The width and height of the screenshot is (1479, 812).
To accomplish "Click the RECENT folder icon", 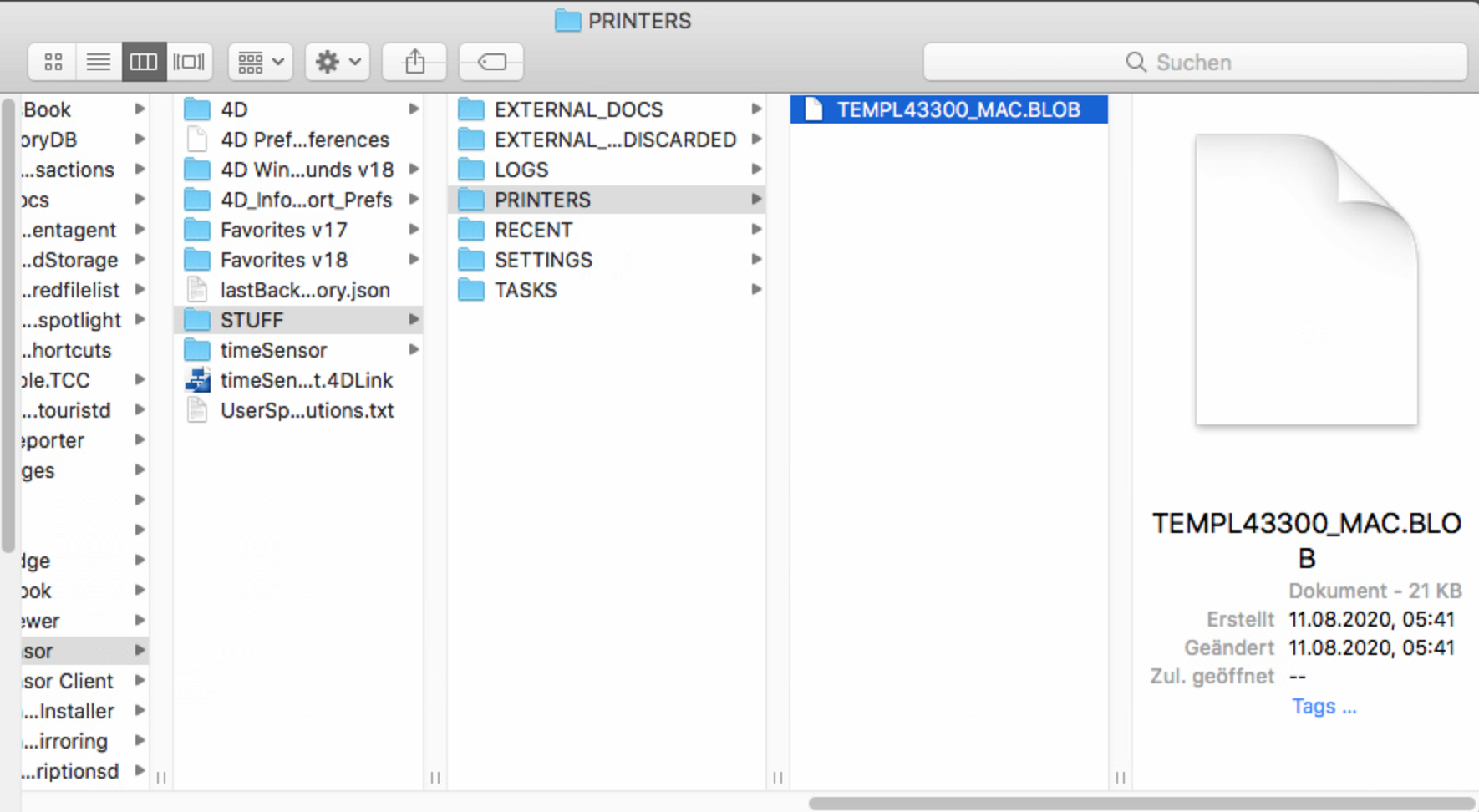I will [471, 230].
